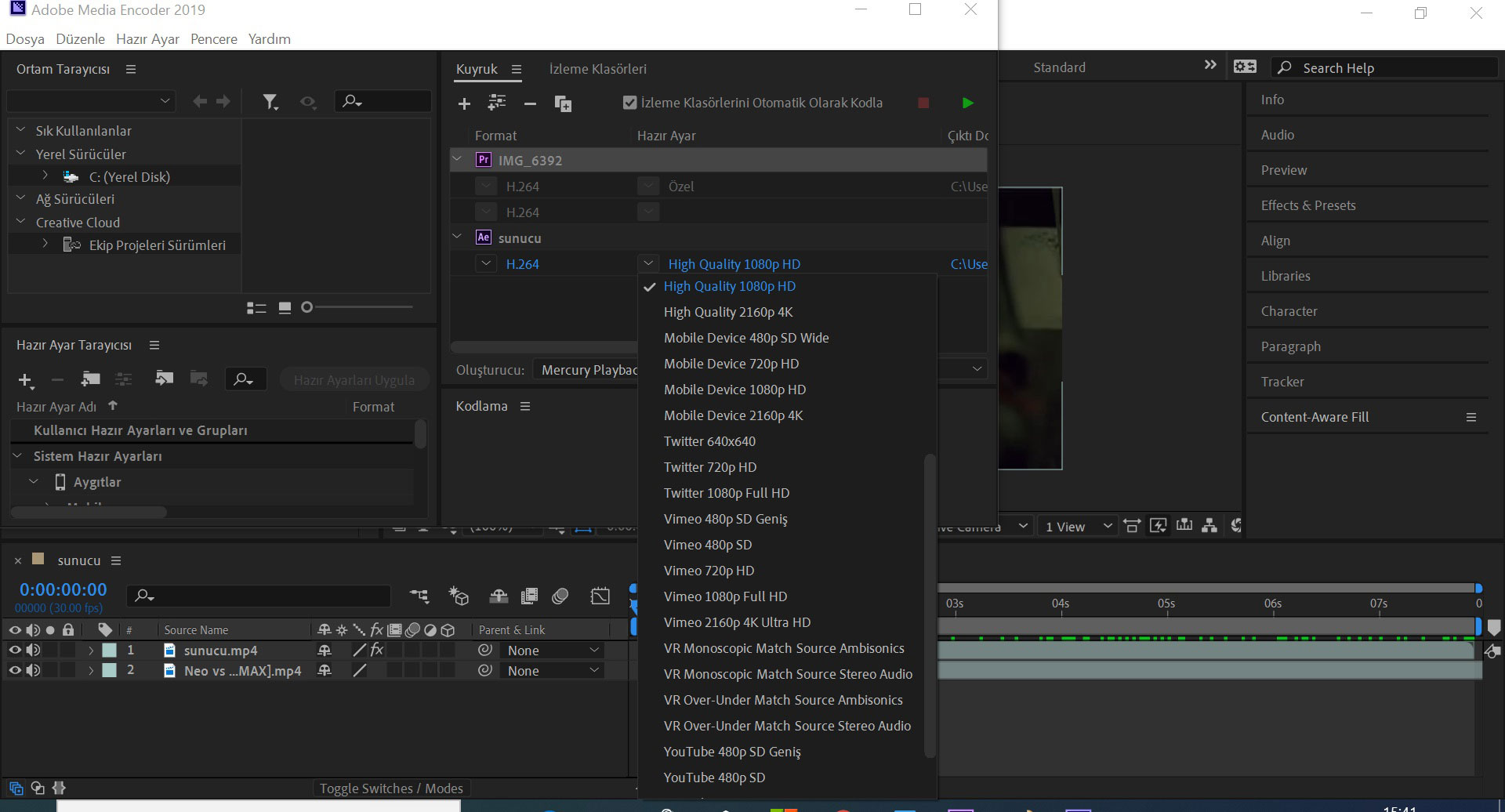1505x812 pixels.
Task: Hide video of sunucu.mp4 layer
Action: click(x=15, y=650)
